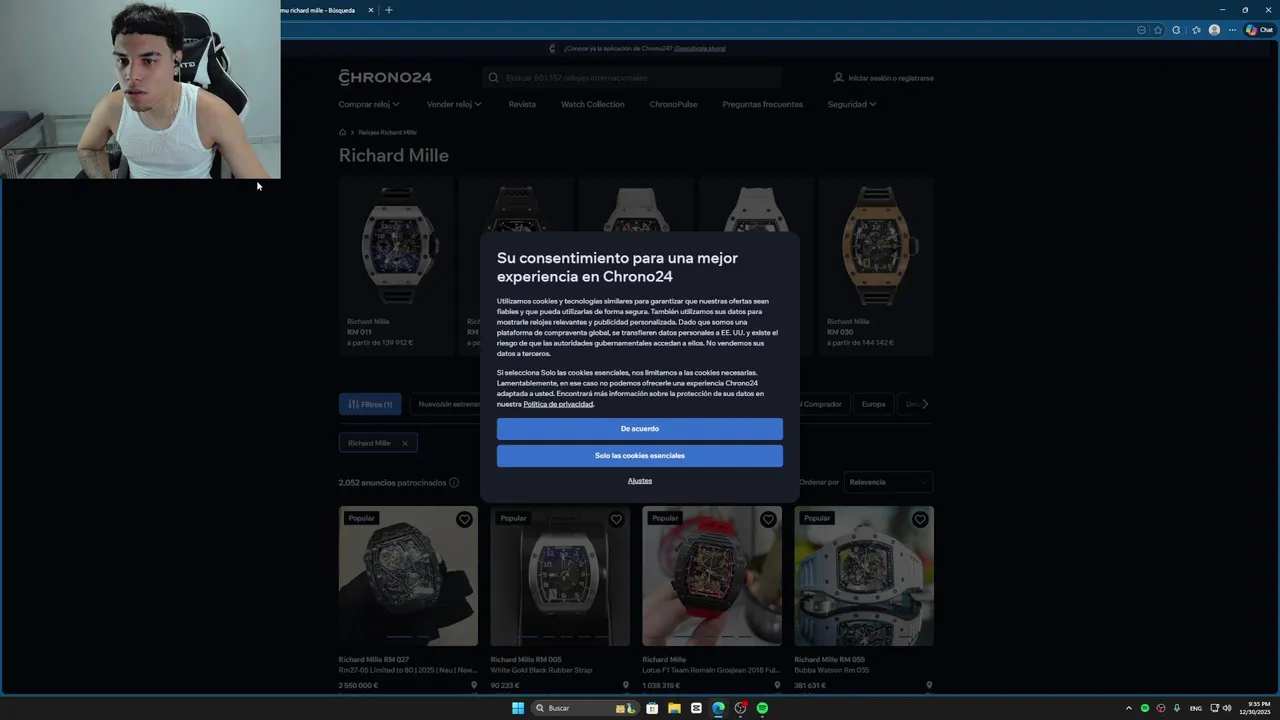Open the Revista menu item
This screenshot has height=720, width=1280.
[522, 104]
